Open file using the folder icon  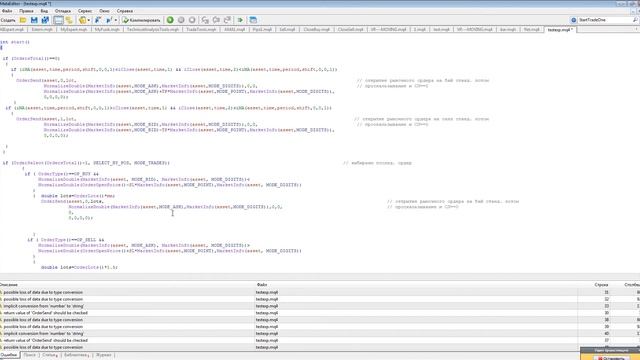23,20
